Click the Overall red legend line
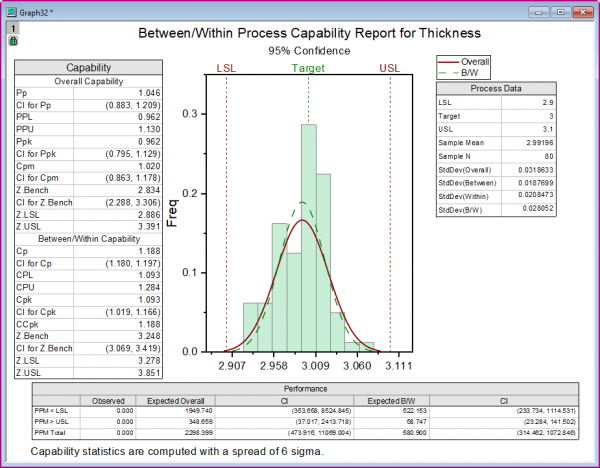Image resolution: width=600 pixels, height=468 pixels. coord(448,62)
